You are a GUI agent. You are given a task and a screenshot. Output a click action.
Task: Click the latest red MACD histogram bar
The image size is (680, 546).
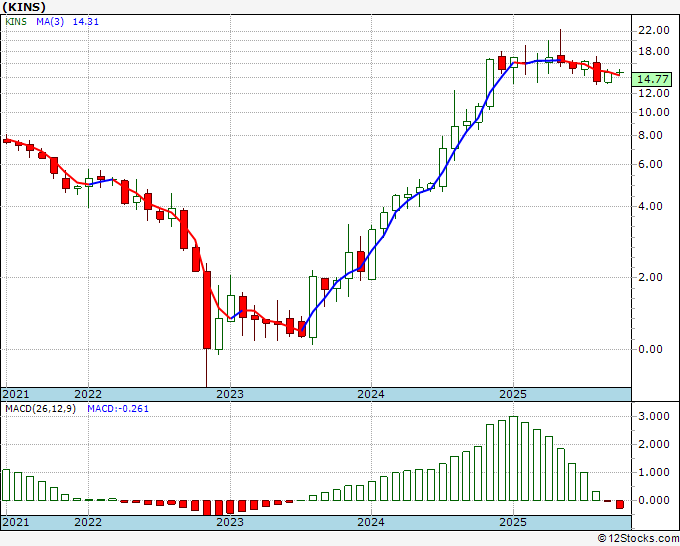[x=619, y=504]
